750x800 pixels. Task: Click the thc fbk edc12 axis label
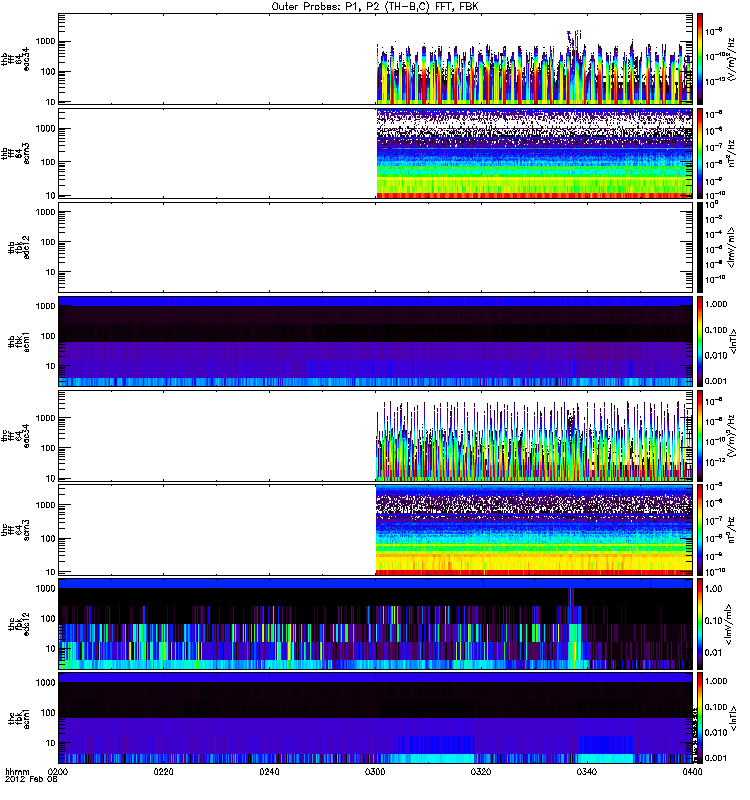click(x=19, y=624)
